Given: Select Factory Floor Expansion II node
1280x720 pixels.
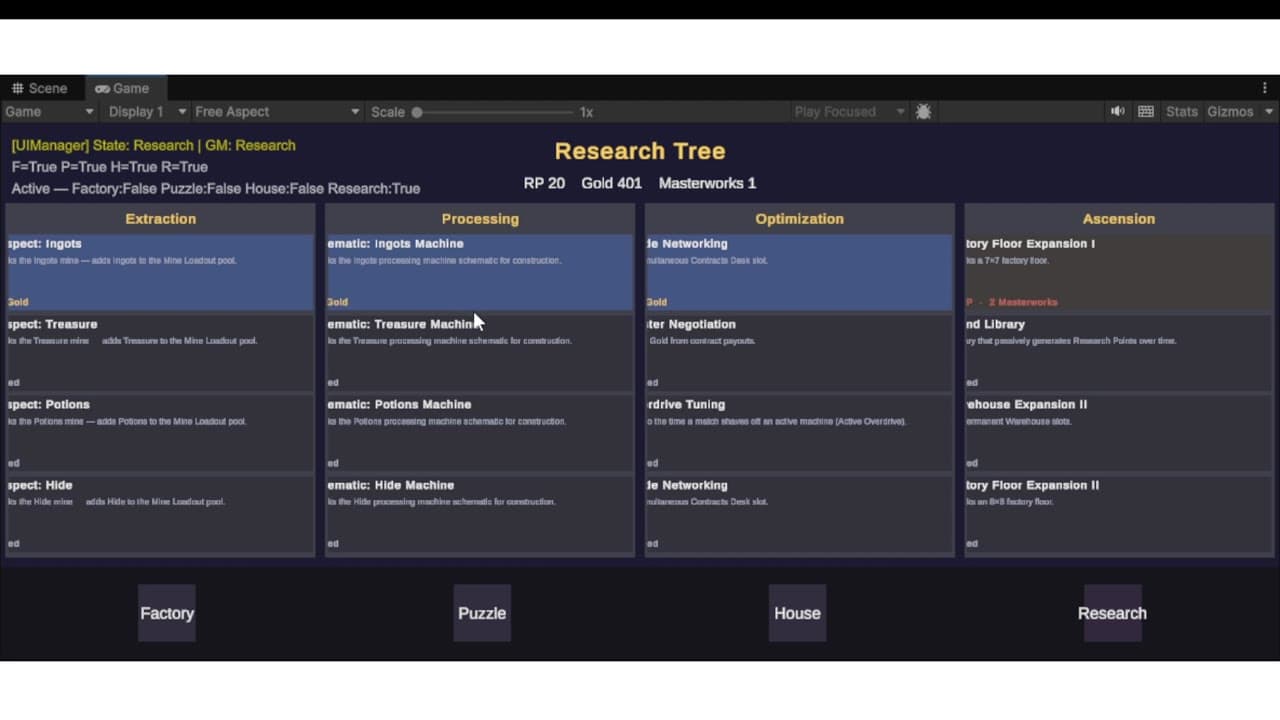Looking at the screenshot, I should tap(1119, 514).
